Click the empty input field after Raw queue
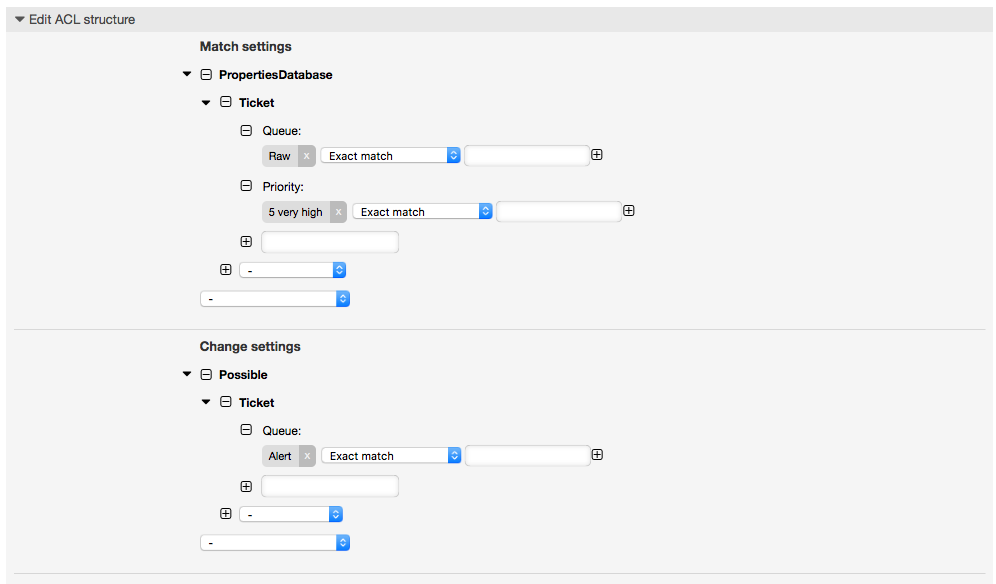The width and height of the screenshot is (996, 584). (527, 156)
